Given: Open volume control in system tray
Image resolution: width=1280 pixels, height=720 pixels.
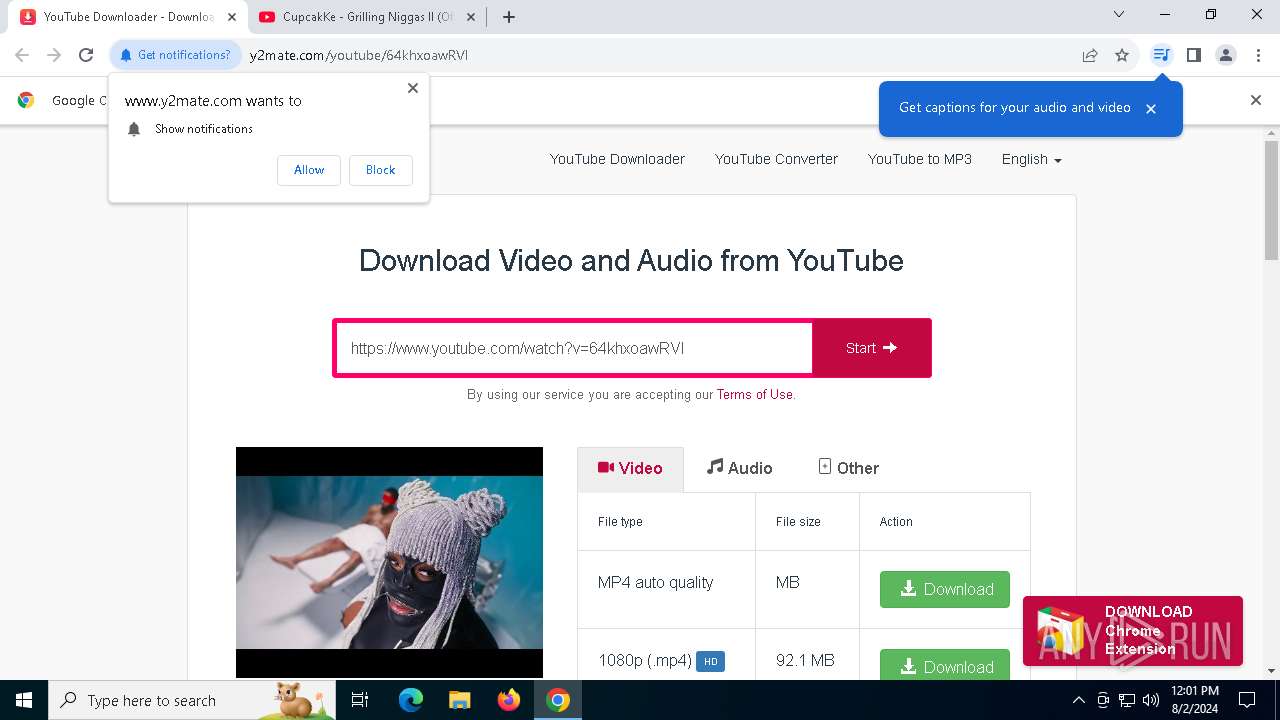Looking at the screenshot, I should point(1151,700).
